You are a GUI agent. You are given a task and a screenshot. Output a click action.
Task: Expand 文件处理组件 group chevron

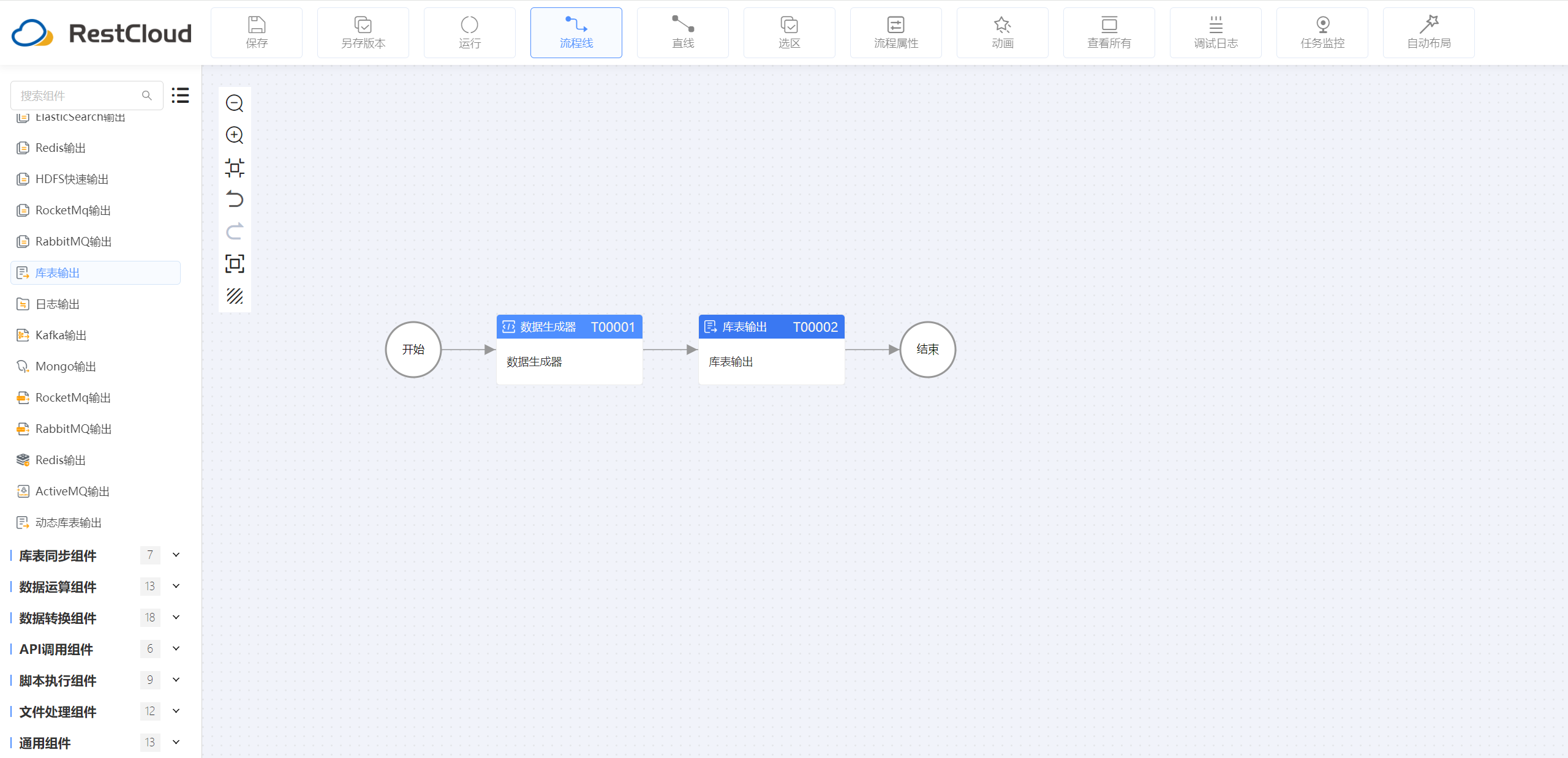pyautogui.click(x=176, y=711)
